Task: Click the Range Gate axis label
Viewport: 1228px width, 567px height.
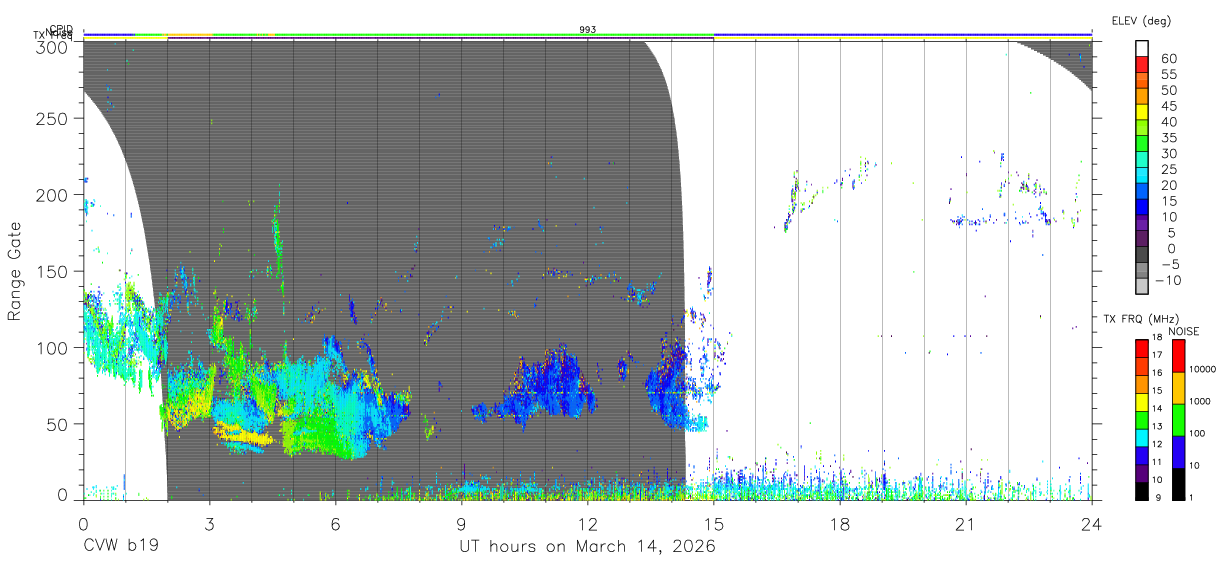Action: pyautogui.click(x=15, y=271)
